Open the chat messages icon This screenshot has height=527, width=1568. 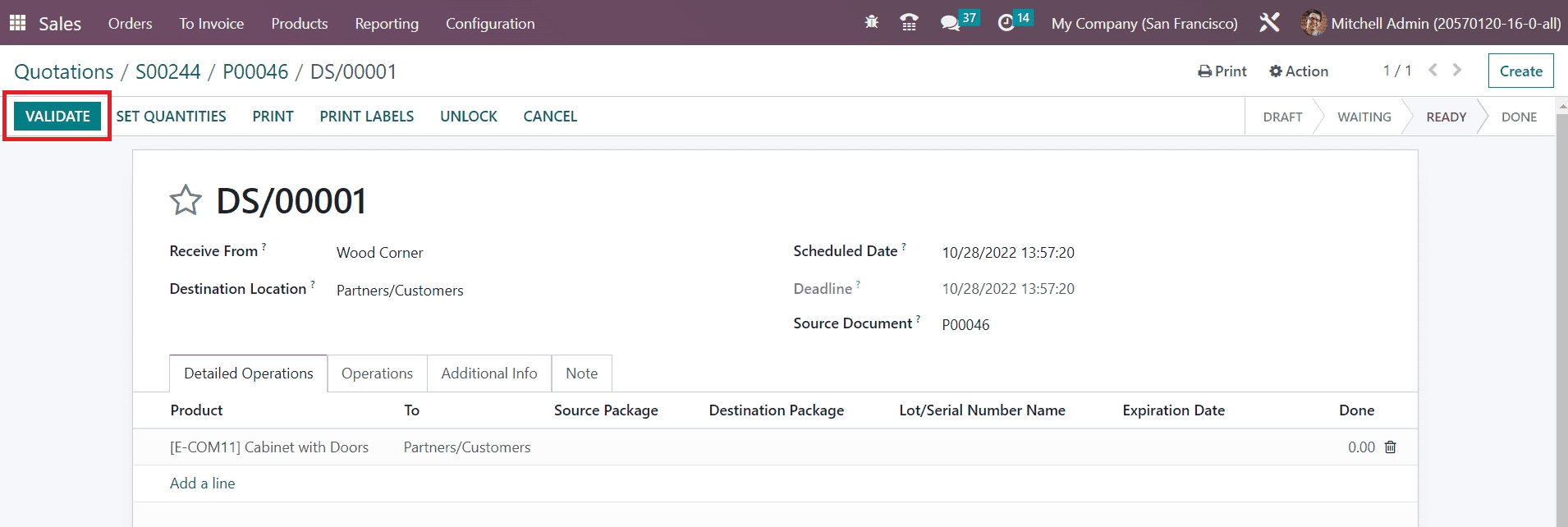pyautogui.click(x=951, y=23)
